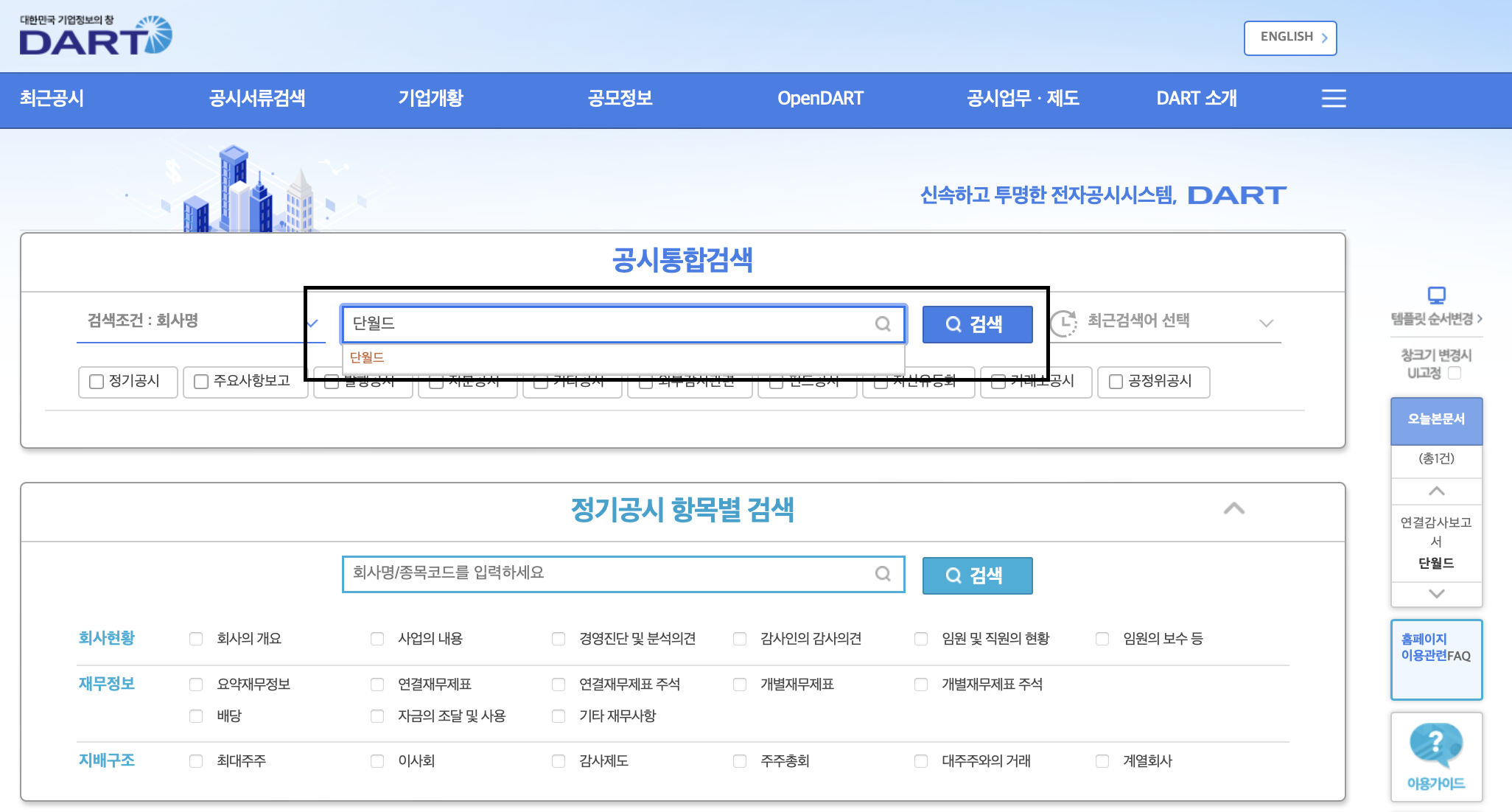Collapse the 정기공시 항목별 검색 section
Screen dimensions: 1512x812
coord(1235,509)
